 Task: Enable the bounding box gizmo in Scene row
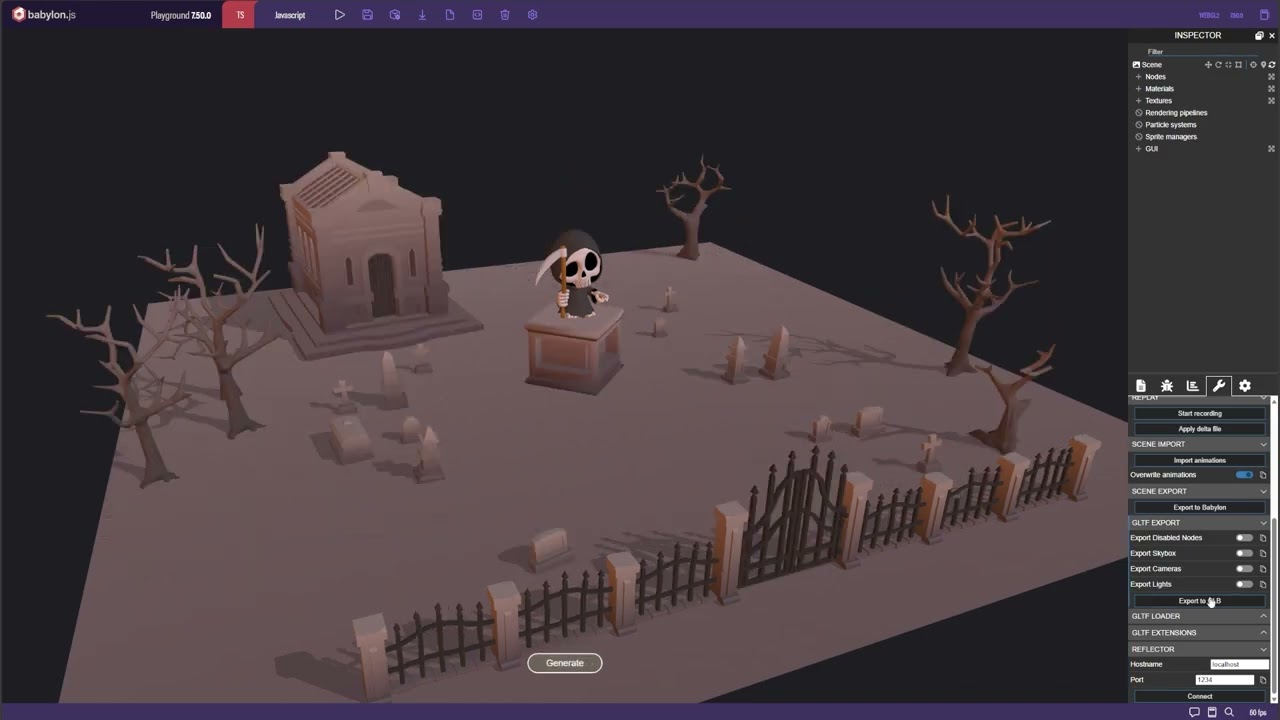(x=1238, y=65)
